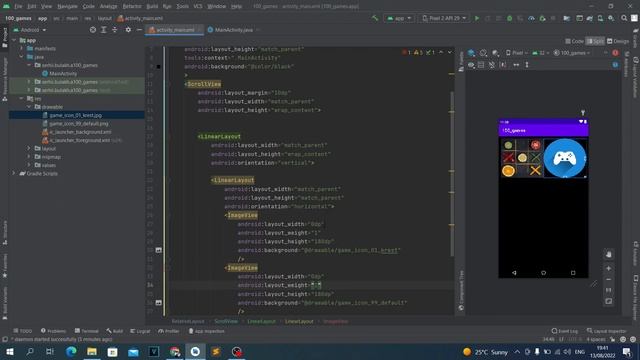The image size is (640, 360).
Task: Click the ScrollView breadcrumb in the editor
Action: click(226, 322)
